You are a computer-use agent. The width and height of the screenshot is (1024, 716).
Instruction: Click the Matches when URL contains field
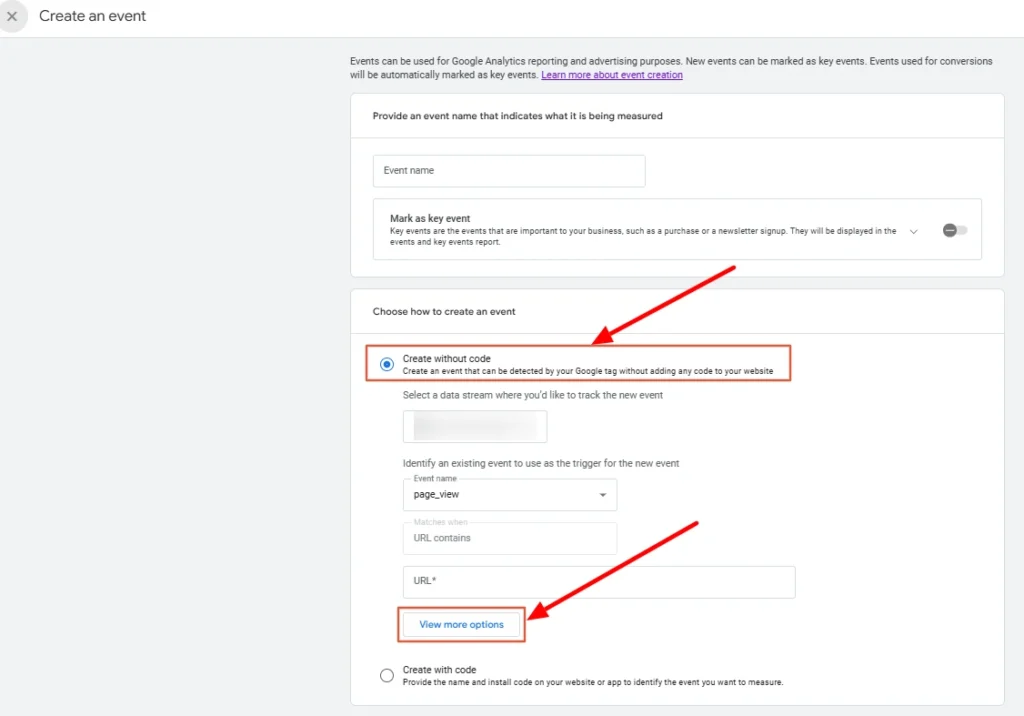[509, 538]
